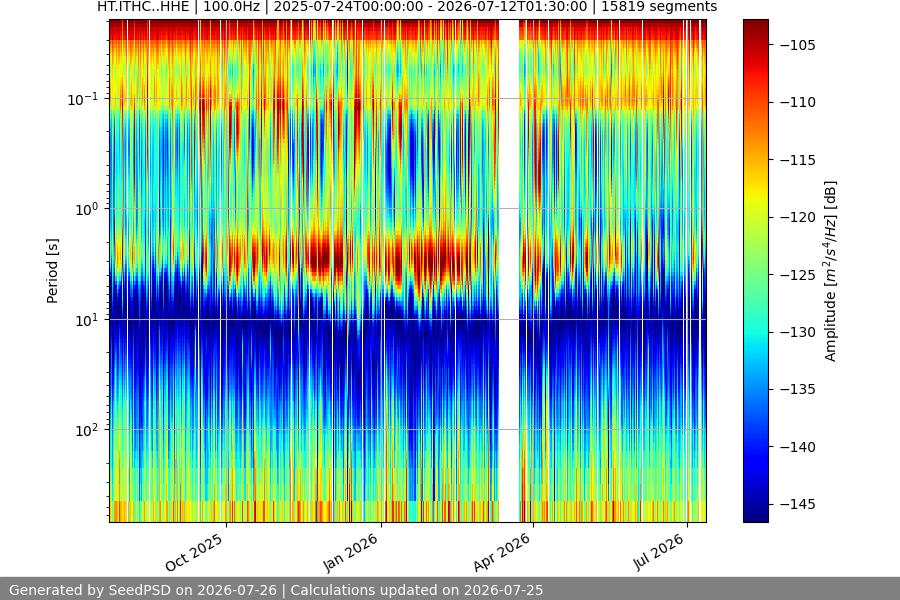Viewport: 900px width, 600px height.
Task: Click the −115 colorbar tick value
Action: click(x=798, y=160)
